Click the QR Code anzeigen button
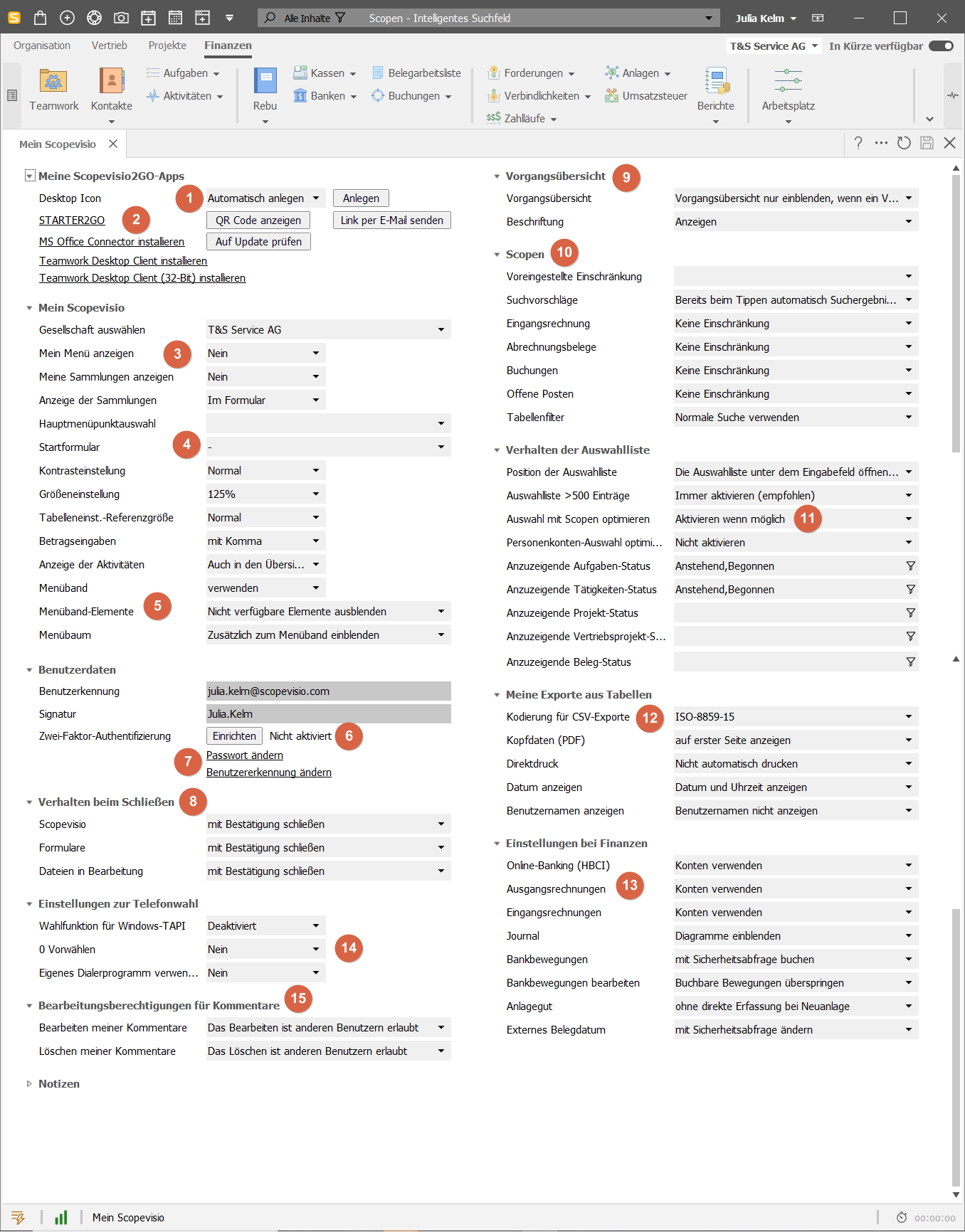This screenshot has width=965, height=1232. (258, 221)
